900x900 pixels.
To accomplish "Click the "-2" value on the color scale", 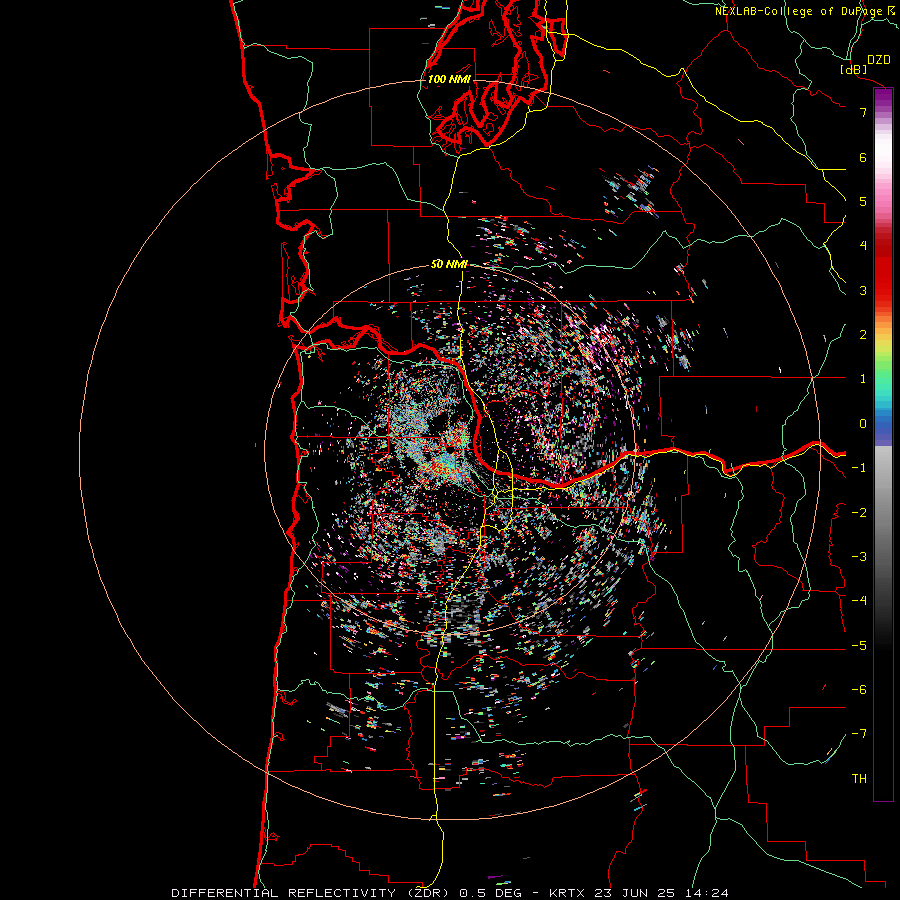I will (859, 513).
